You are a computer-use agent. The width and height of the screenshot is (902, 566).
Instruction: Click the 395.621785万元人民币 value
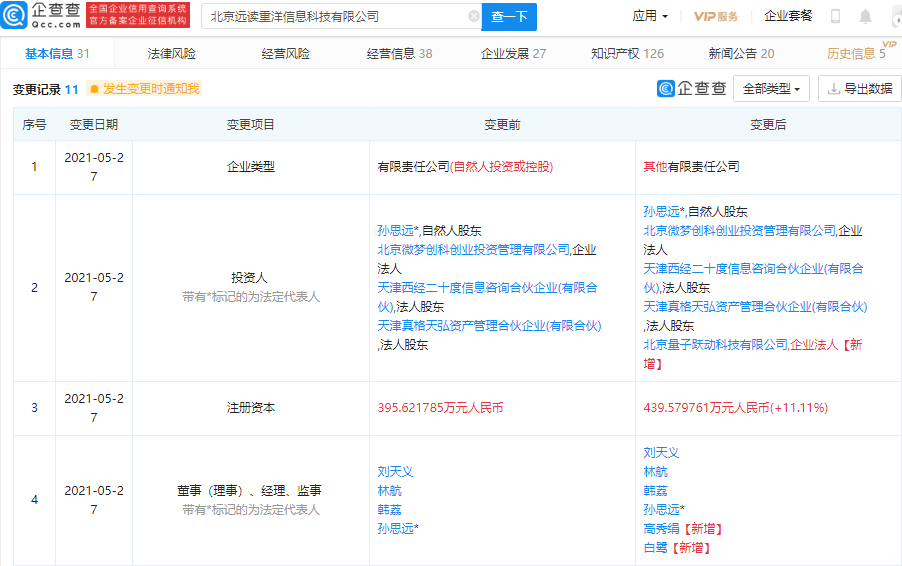pyautogui.click(x=440, y=408)
